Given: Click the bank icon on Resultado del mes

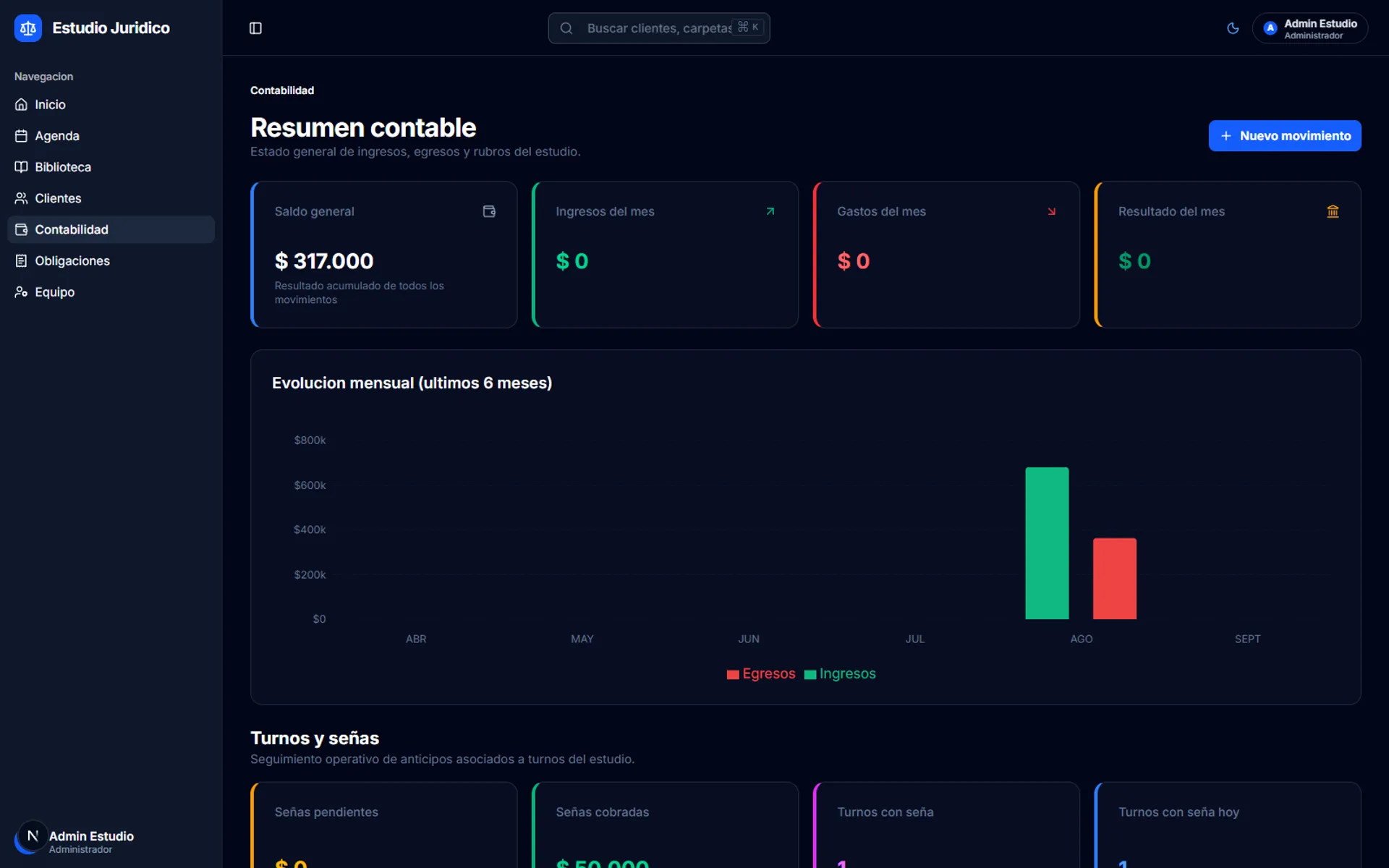Looking at the screenshot, I should [1333, 211].
